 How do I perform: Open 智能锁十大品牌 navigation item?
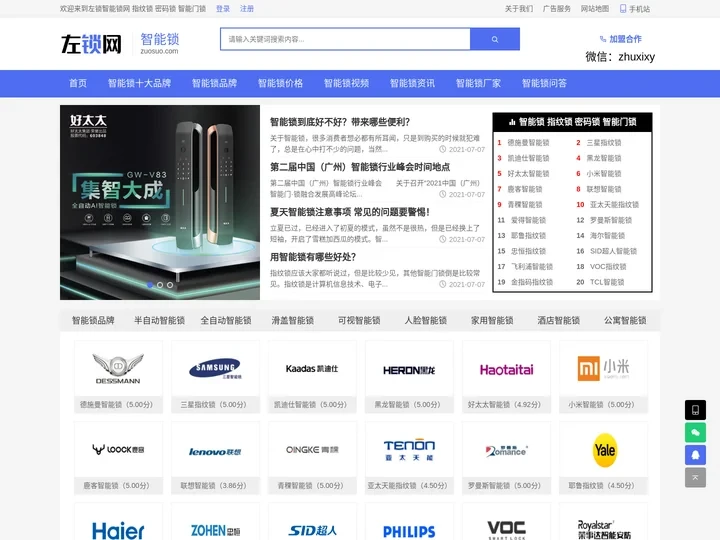point(139,83)
